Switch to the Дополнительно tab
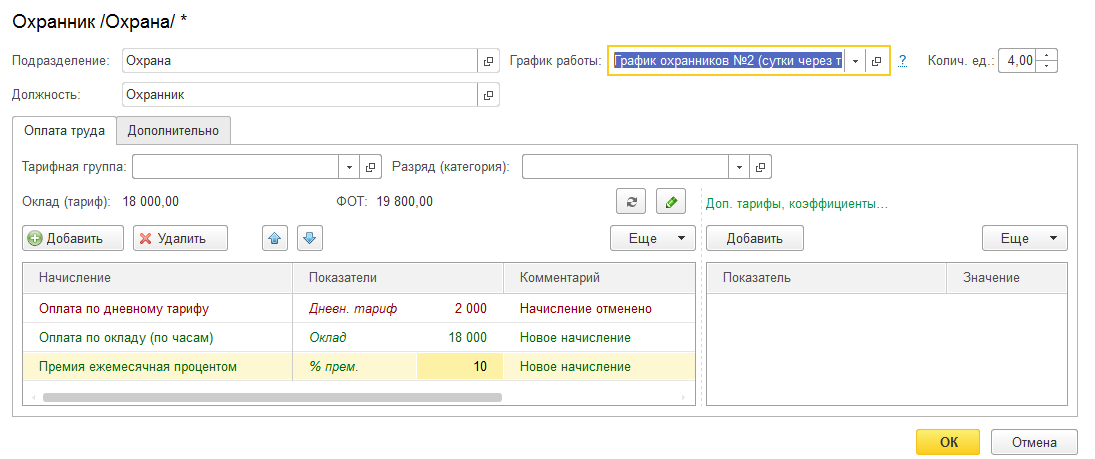1095x459 pixels. 174,130
